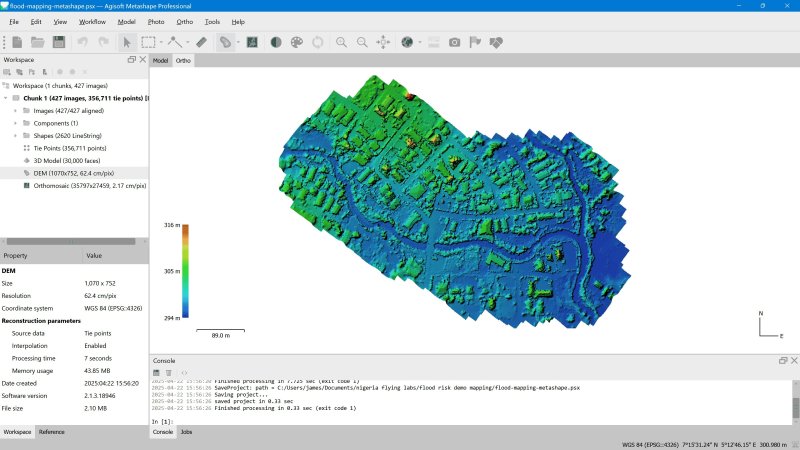Select the Ruler measurement tool
The width and height of the screenshot is (800, 450).
click(202, 42)
